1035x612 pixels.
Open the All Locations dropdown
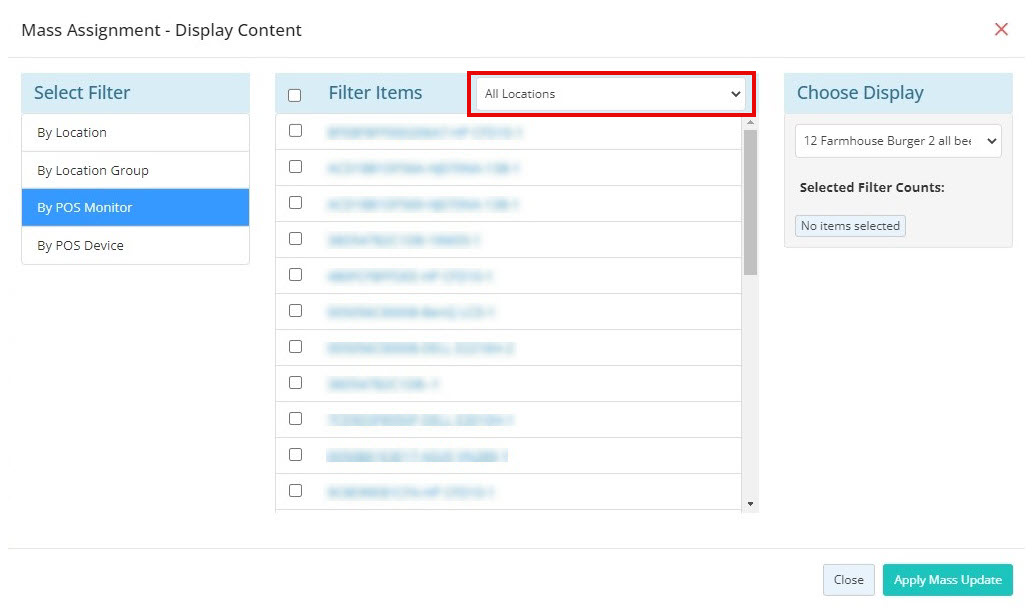click(x=611, y=94)
